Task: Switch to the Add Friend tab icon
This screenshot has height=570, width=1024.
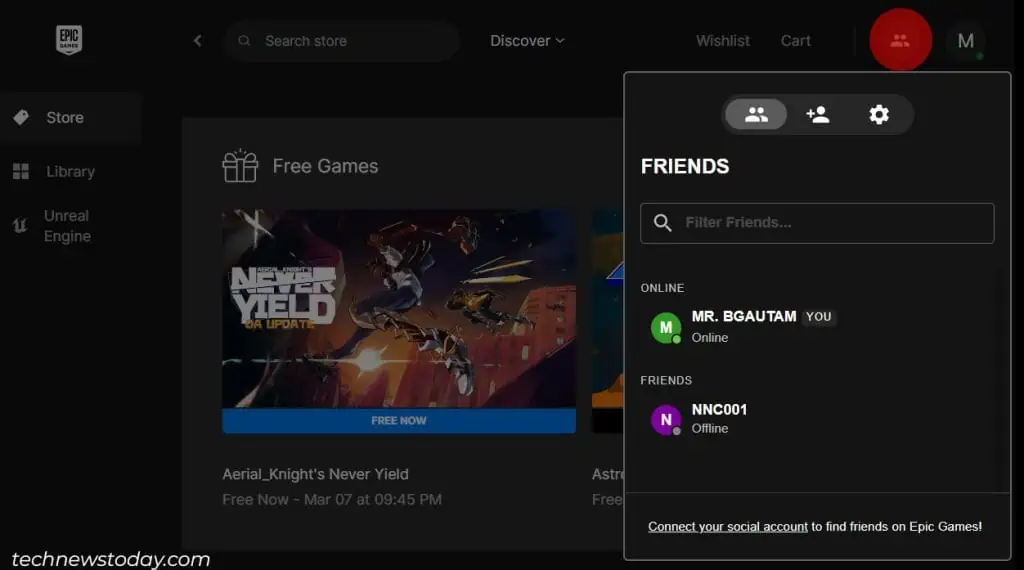Action: 818,114
